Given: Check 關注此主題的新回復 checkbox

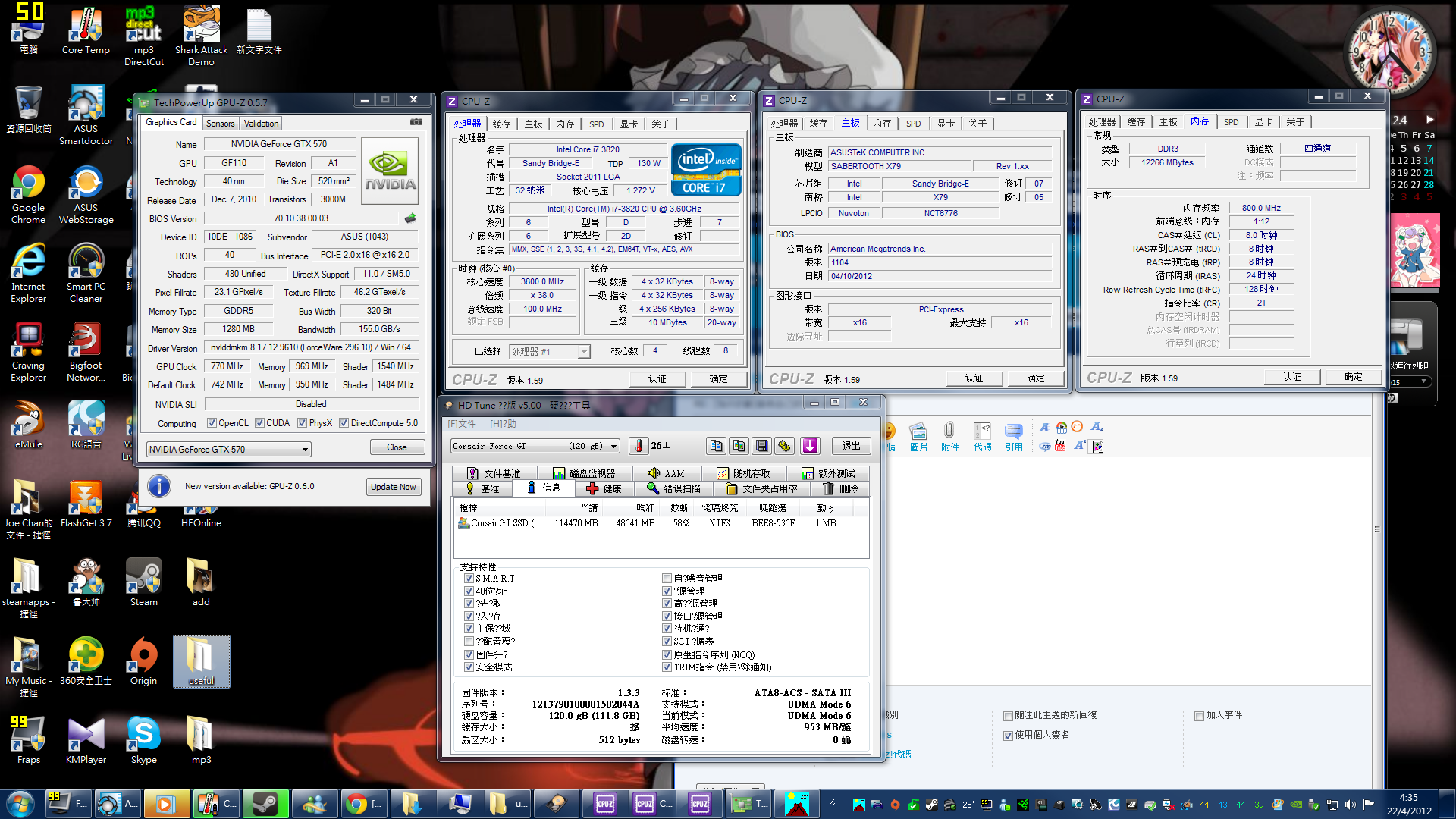Looking at the screenshot, I should pyautogui.click(x=1008, y=716).
